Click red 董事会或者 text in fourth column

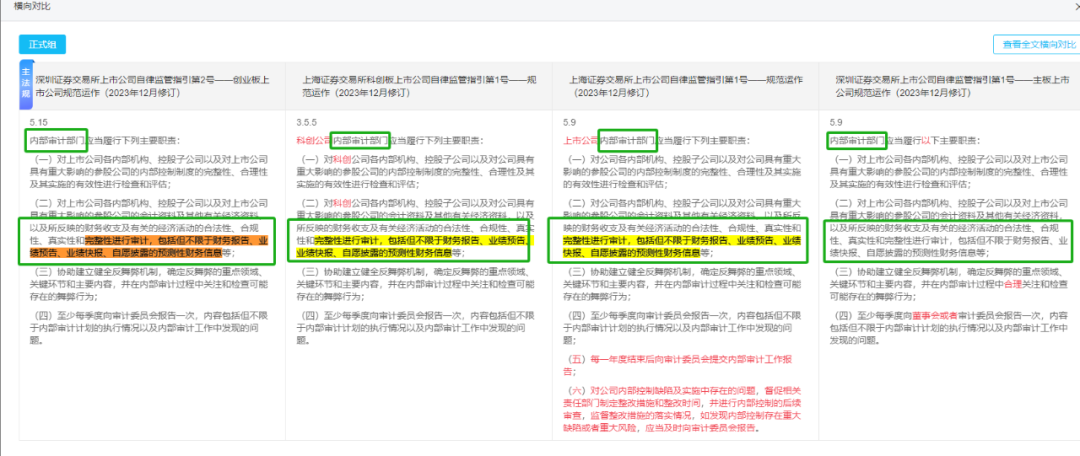point(936,315)
